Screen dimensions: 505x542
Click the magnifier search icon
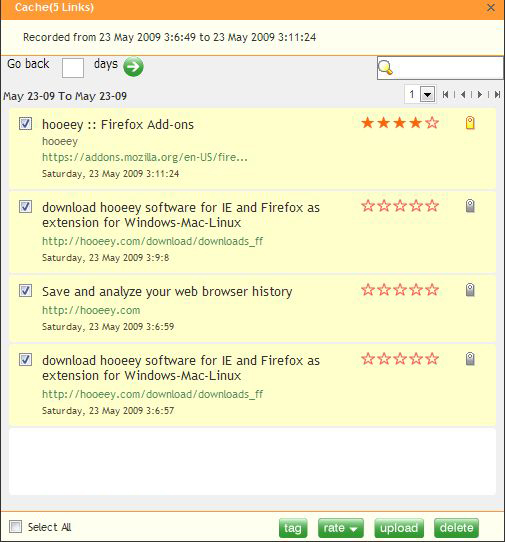pyautogui.click(x=385, y=67)
